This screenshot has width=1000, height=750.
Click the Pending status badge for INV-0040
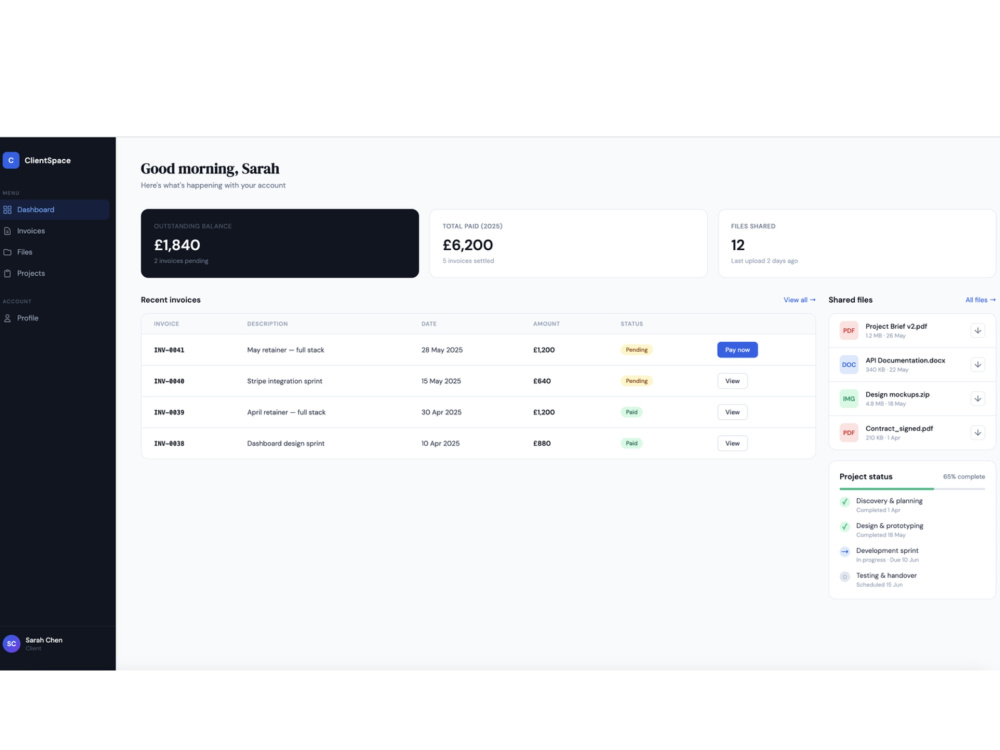pyautogui.click(x=636, y=381)
